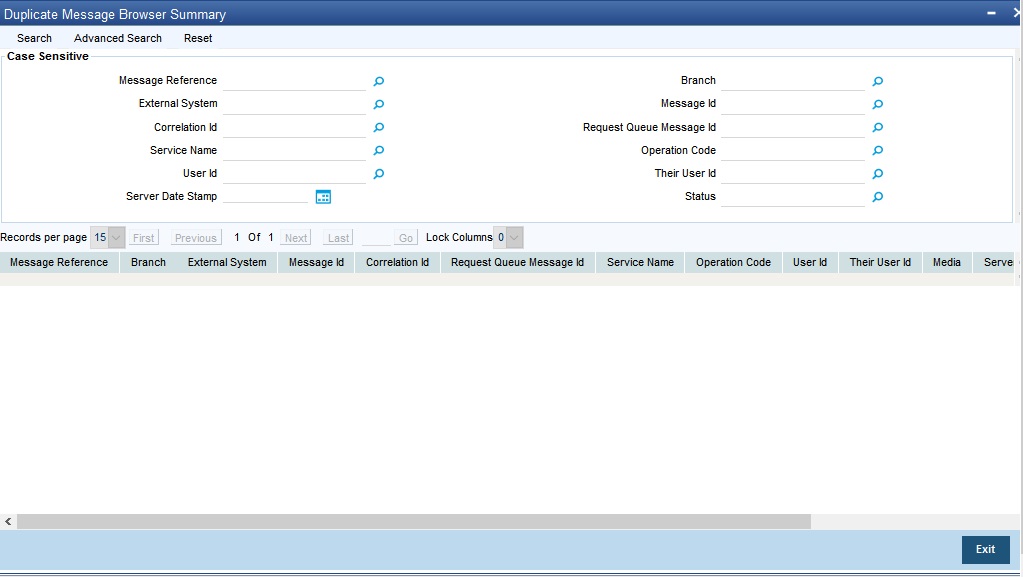The image size is (1023, 577).
Task: Click the Go button
Action: pos(406,238)
